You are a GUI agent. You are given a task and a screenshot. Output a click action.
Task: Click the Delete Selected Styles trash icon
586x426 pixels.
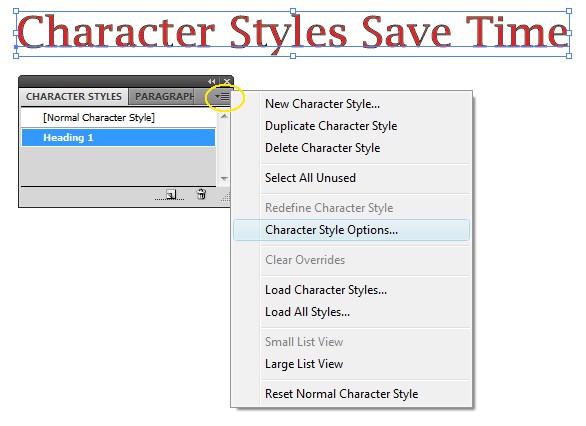[201, 194]
